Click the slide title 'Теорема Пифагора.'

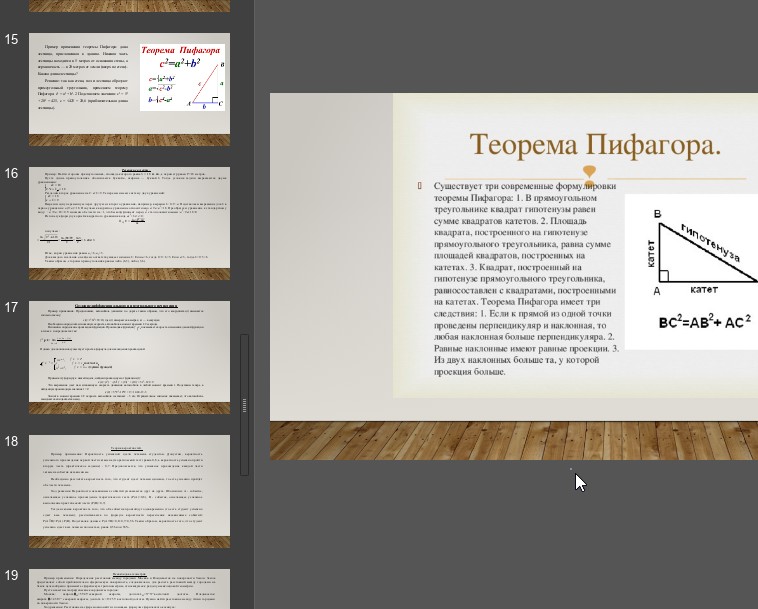point(595,145)
